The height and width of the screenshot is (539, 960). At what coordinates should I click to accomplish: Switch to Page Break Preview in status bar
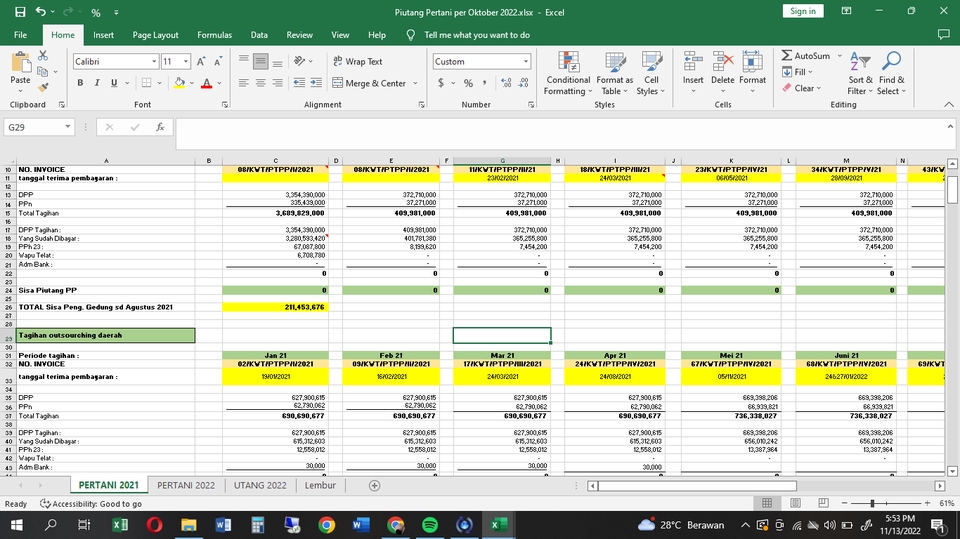(823, 503)
